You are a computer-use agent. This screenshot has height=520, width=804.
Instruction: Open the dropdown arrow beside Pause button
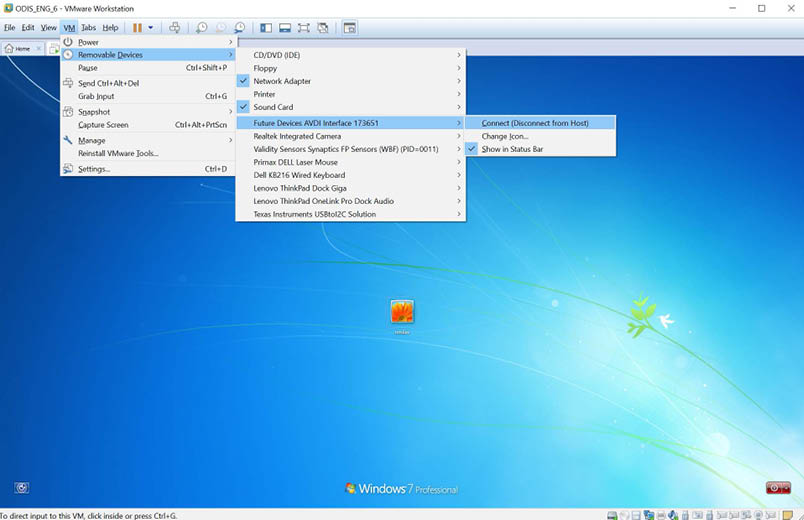tap(151, 28)
